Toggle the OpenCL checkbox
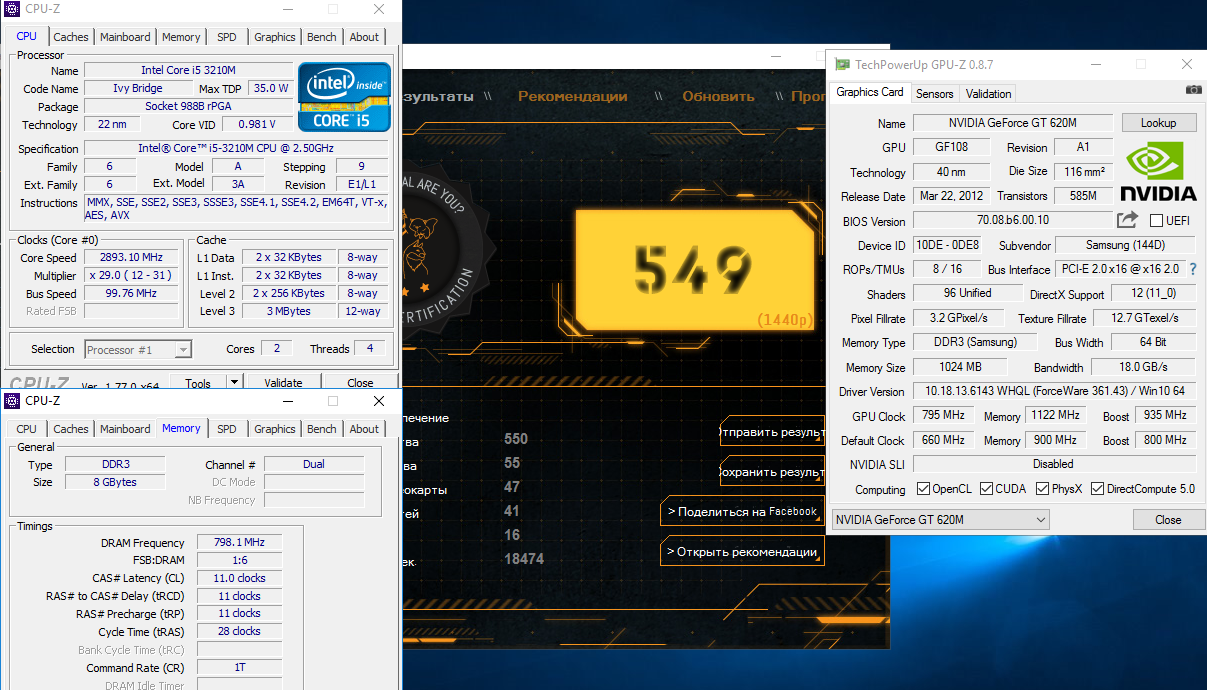 tap(924, 489)
